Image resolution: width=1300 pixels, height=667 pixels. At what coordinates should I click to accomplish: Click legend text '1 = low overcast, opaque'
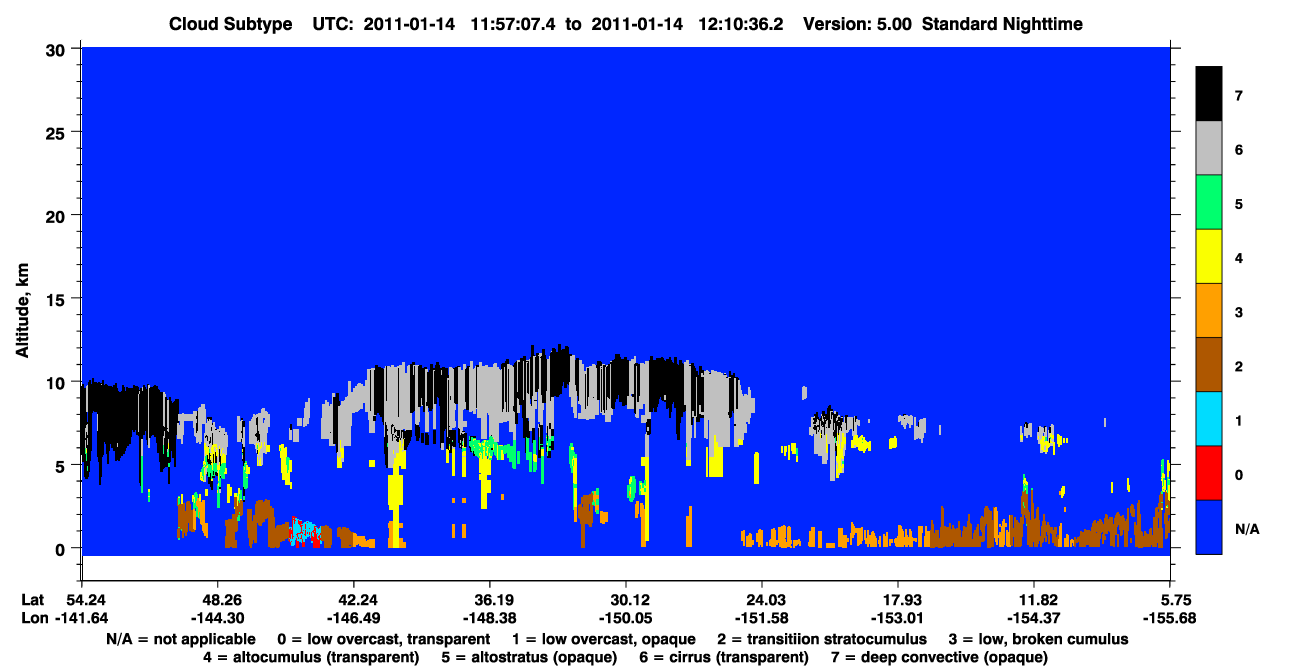click(x=605, y=639)
